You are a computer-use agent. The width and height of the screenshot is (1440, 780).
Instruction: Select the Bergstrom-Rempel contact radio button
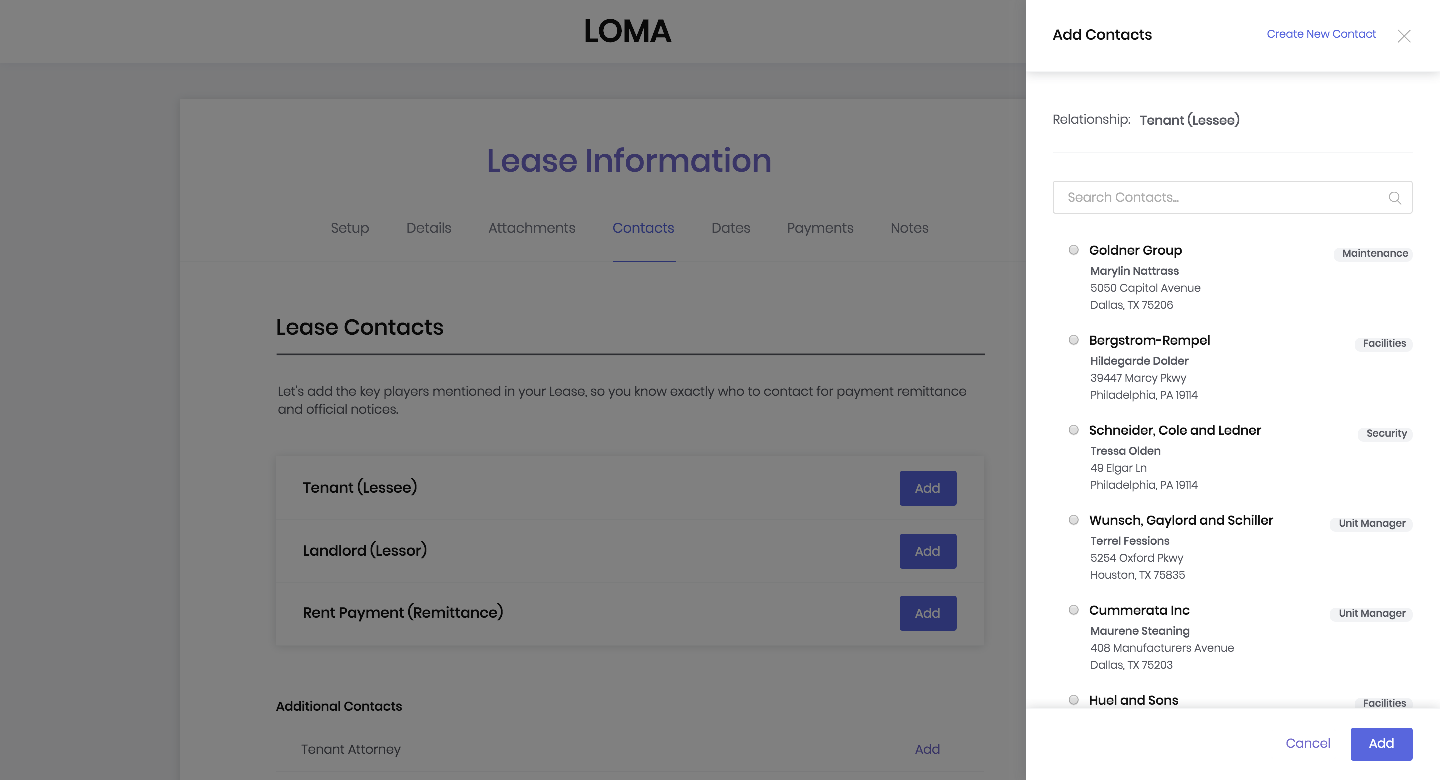[1074, 340]
